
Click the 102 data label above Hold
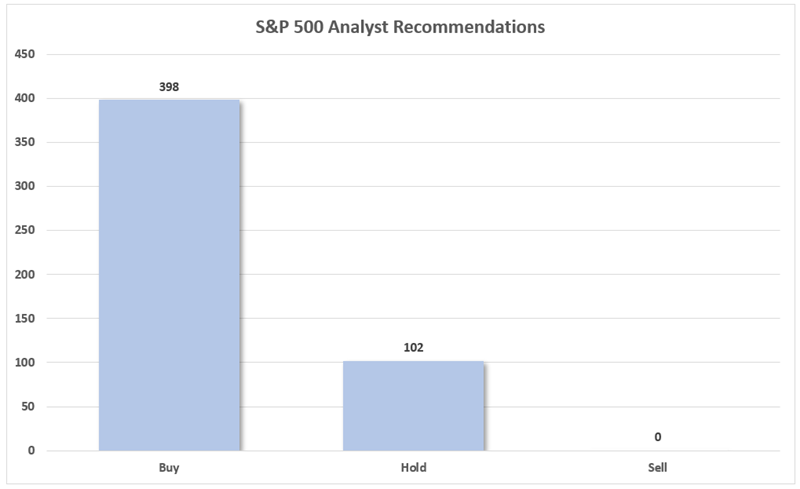point(413,348)
